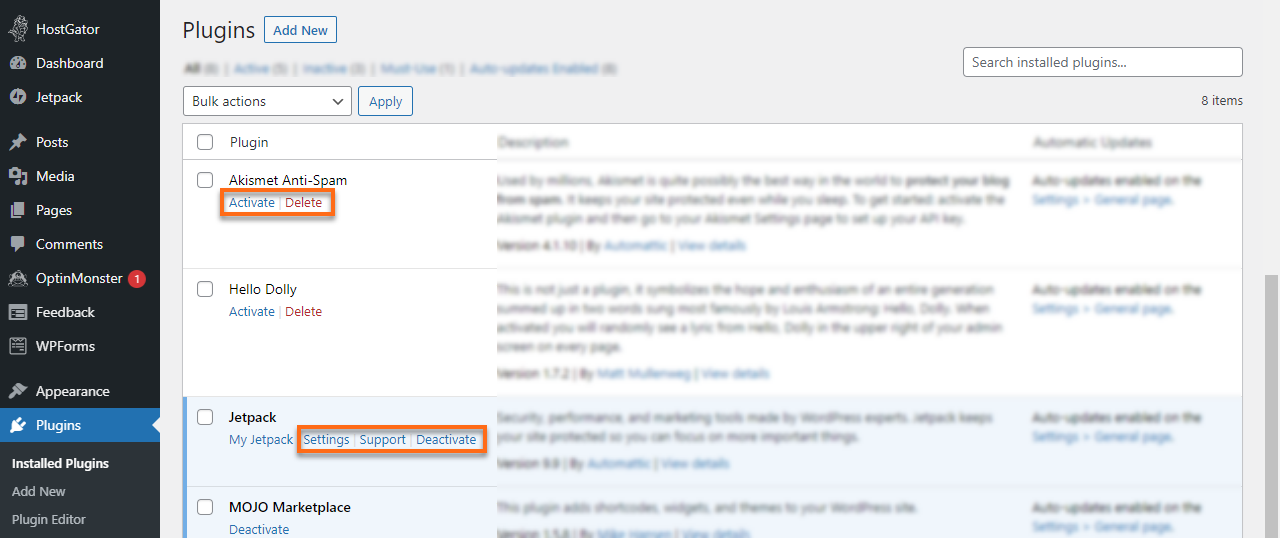This screenshot has height=538, width=1280.
Task: Click the OptinMonster monster icon
Action: (x=18, y=278)
